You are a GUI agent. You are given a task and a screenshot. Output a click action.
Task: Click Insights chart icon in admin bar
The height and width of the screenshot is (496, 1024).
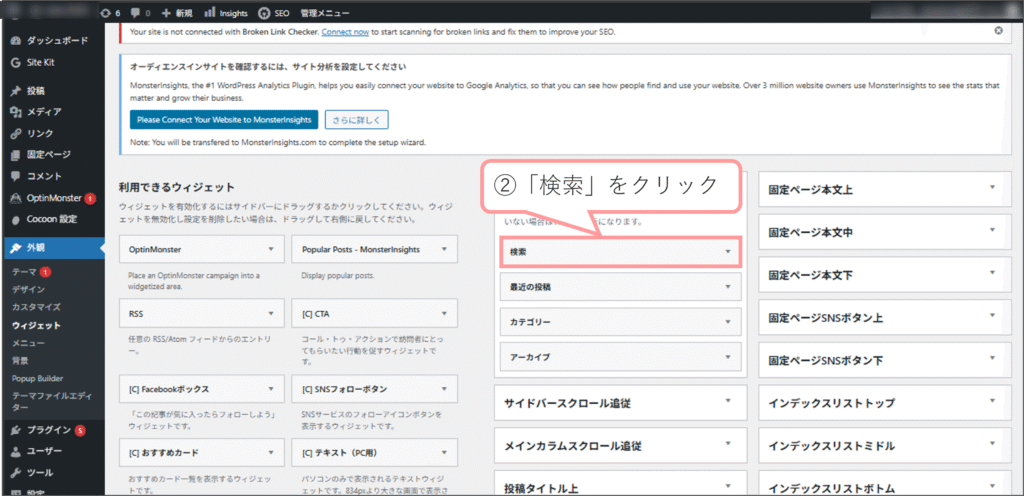coord(210,13)
